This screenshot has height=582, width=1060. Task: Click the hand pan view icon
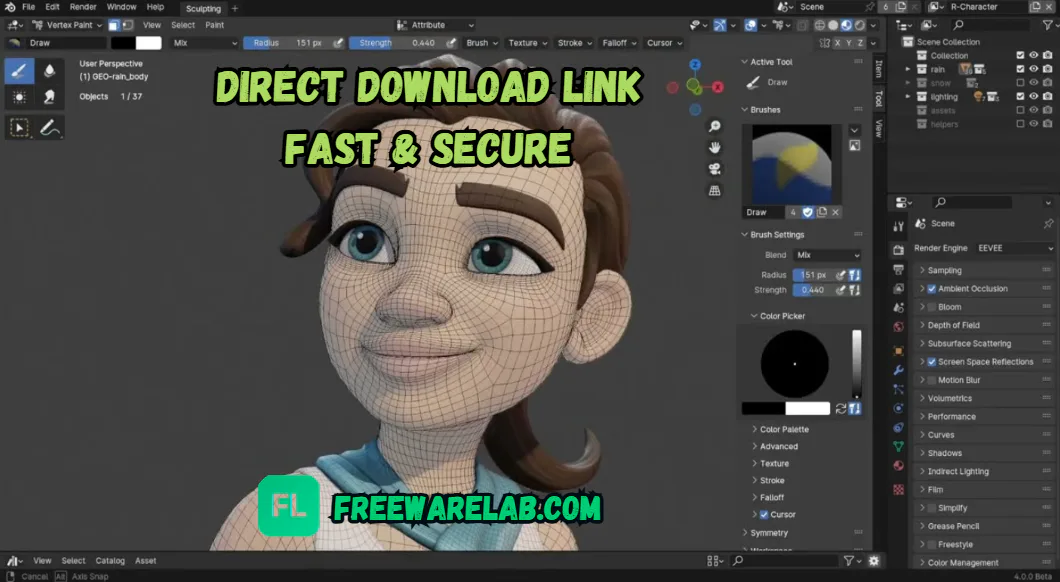point(715,147)
